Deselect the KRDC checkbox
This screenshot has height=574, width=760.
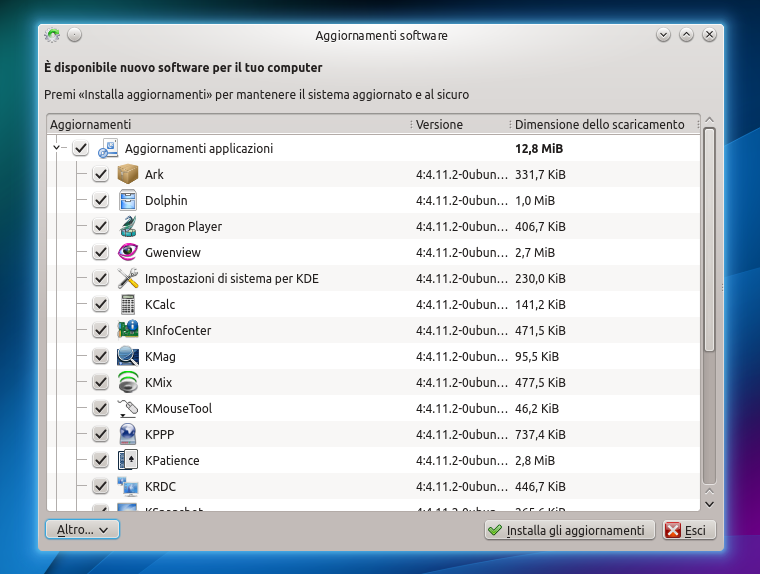(x=100, y=486)
